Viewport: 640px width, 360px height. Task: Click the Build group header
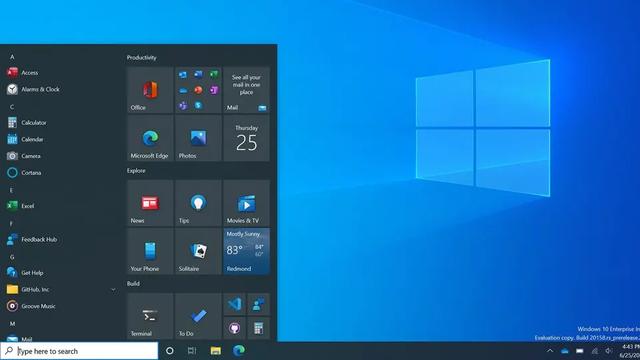(x=133, y=283)
